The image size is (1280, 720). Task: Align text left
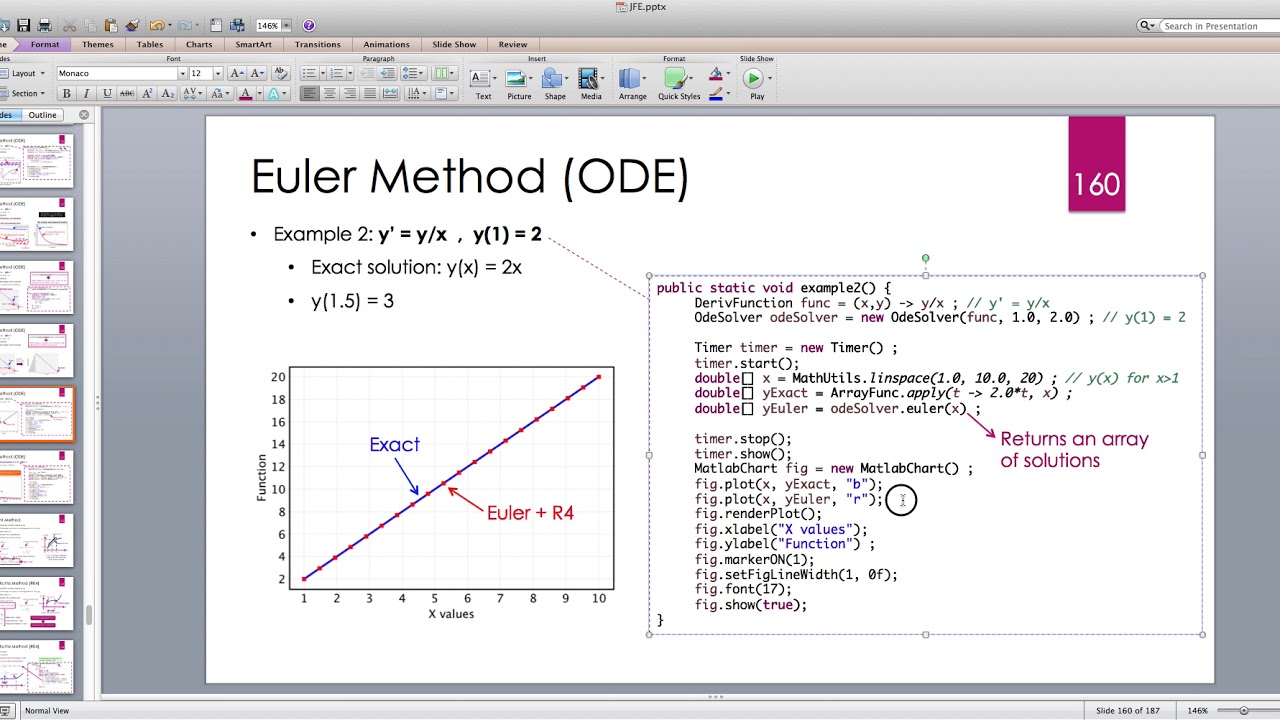309,93
